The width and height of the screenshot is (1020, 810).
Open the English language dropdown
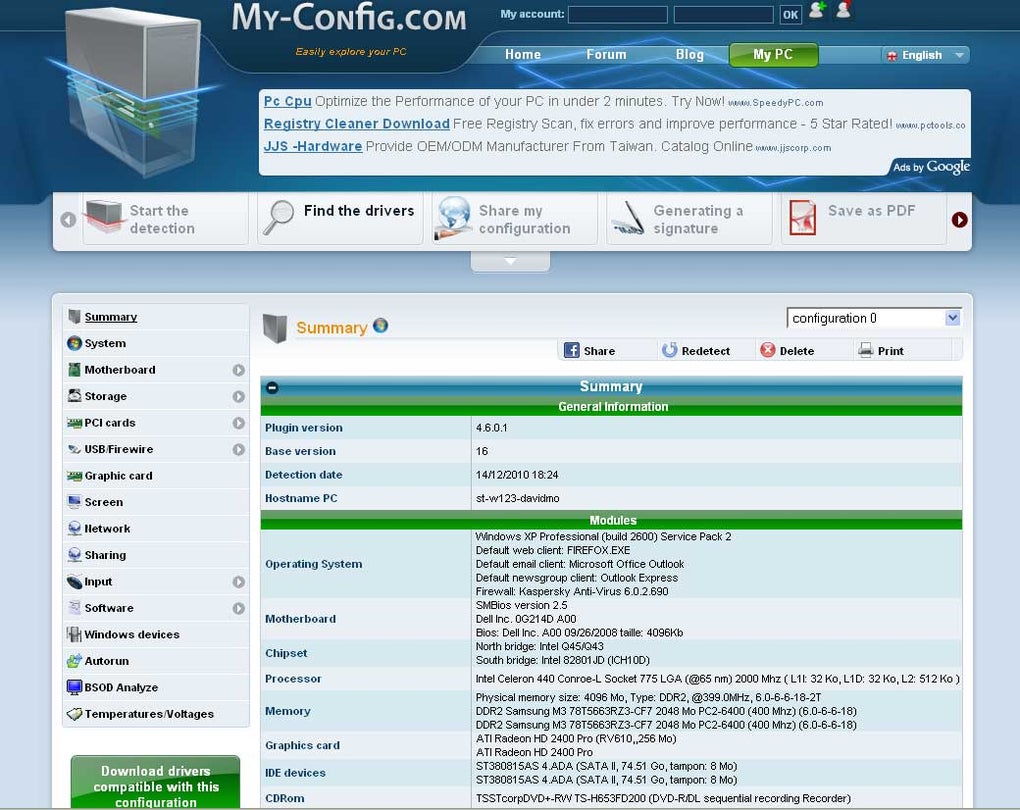[925, 55]
